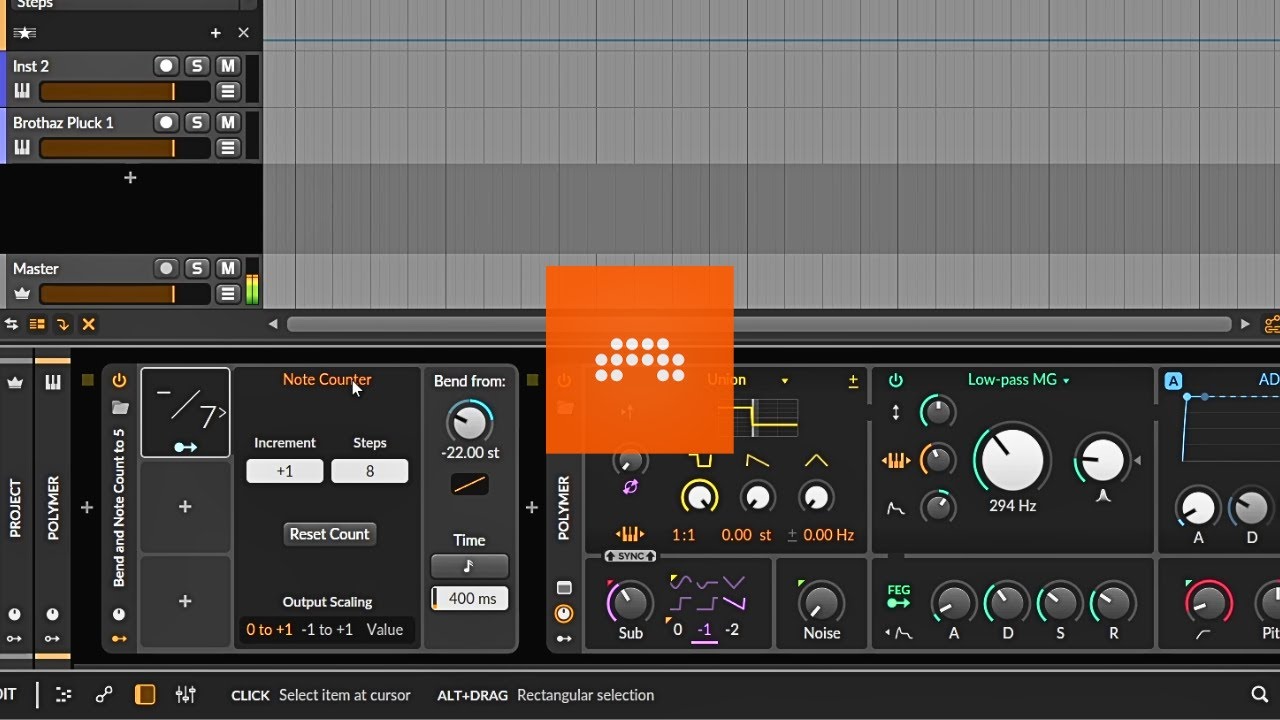Mute the Master track
Viewport: 1280px width, 720px height.
click(x=228, y=268)
